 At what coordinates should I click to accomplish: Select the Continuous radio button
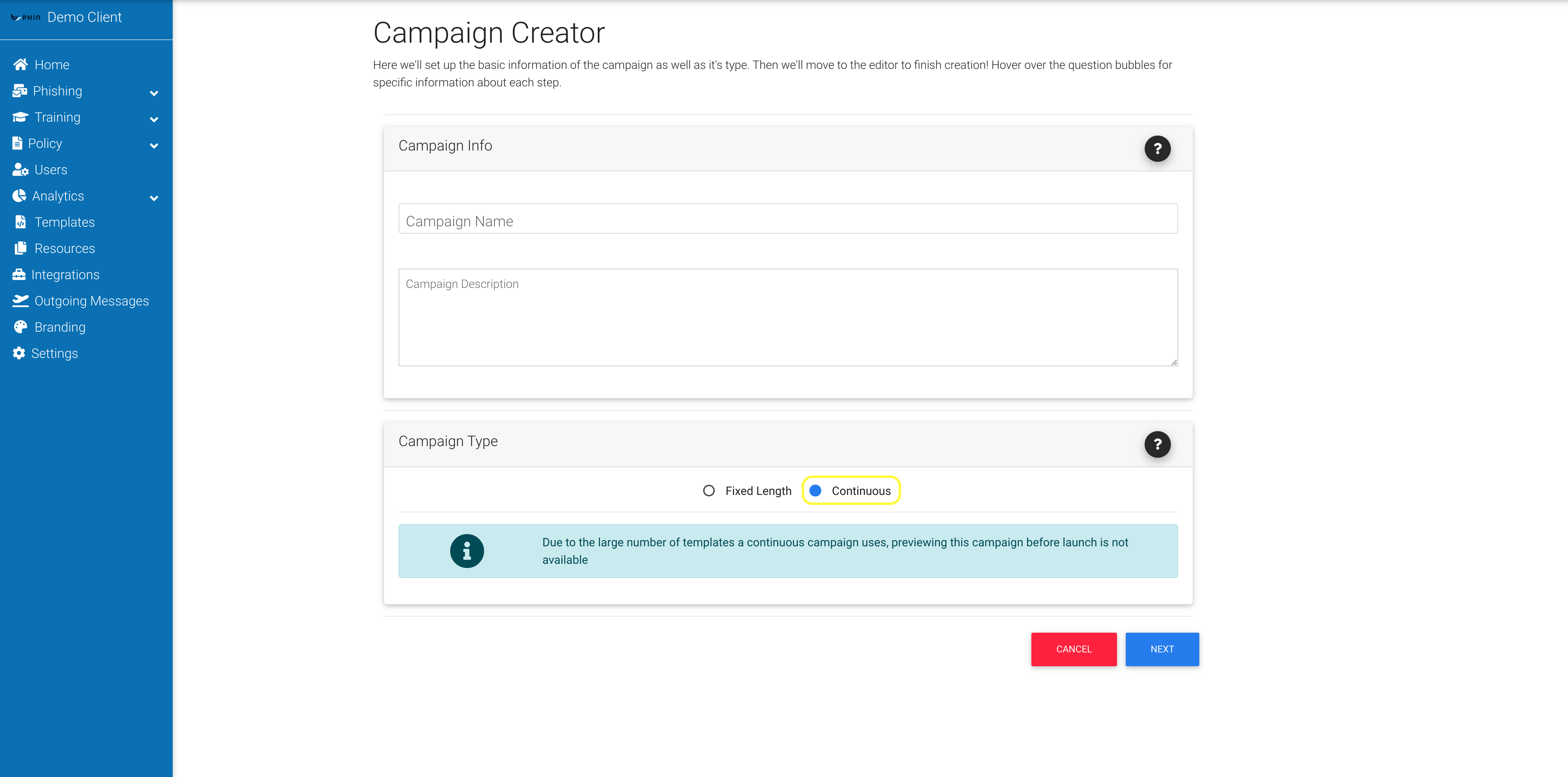[815, 491]
